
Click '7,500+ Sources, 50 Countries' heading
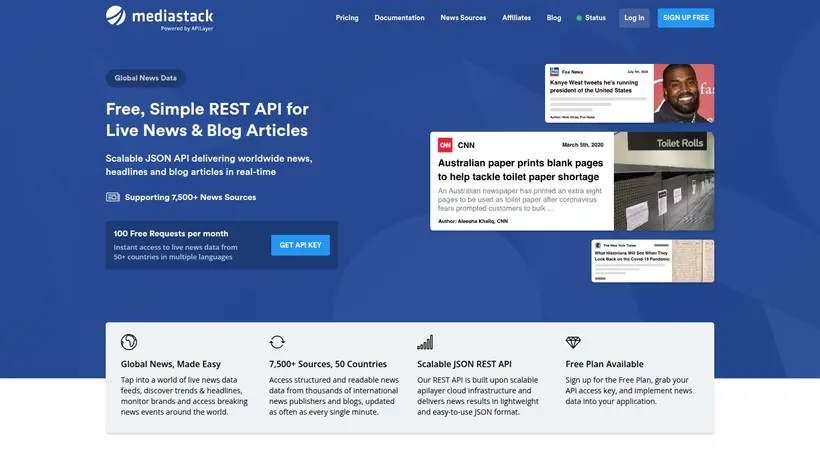(328, 364)
